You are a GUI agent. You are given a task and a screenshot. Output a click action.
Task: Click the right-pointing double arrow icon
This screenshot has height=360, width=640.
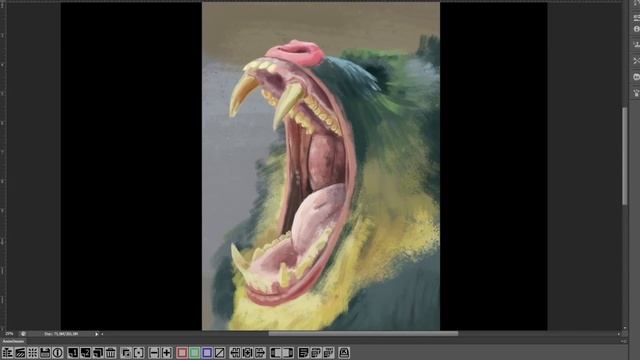260,353
